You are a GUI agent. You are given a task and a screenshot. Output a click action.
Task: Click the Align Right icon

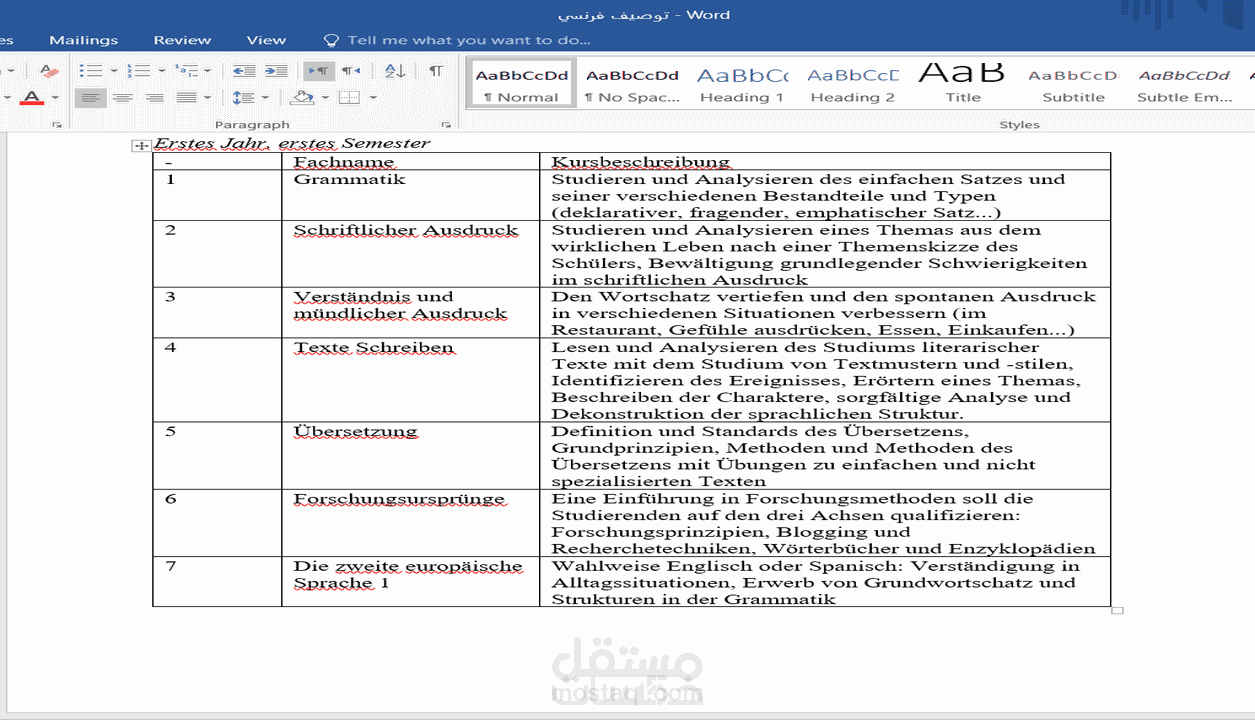pyautogui.click(x=154, y=98)
